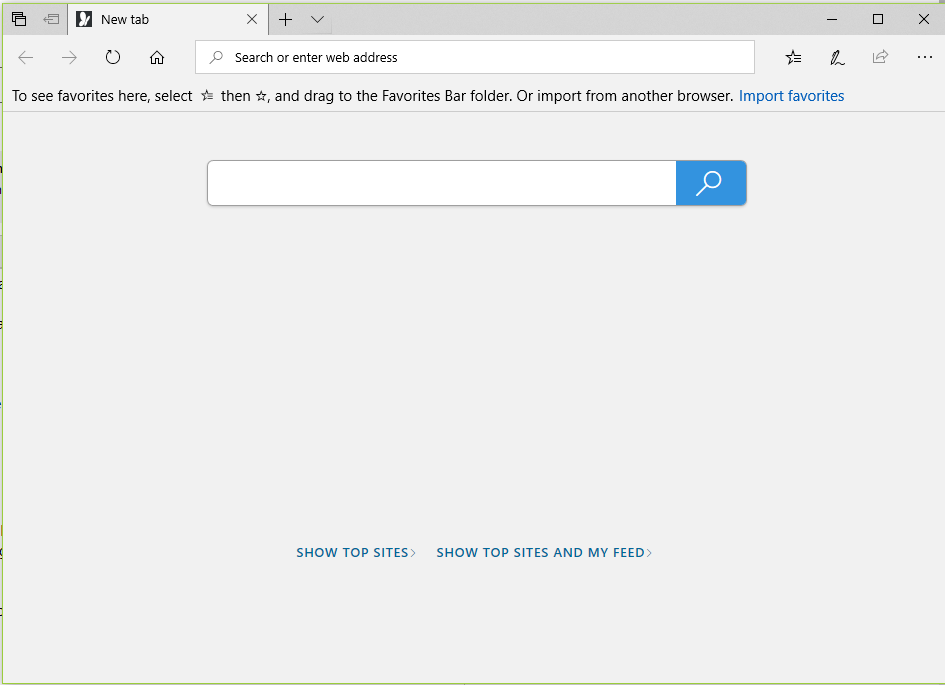Click the grayed-out Back arrow

pos(25,57)
